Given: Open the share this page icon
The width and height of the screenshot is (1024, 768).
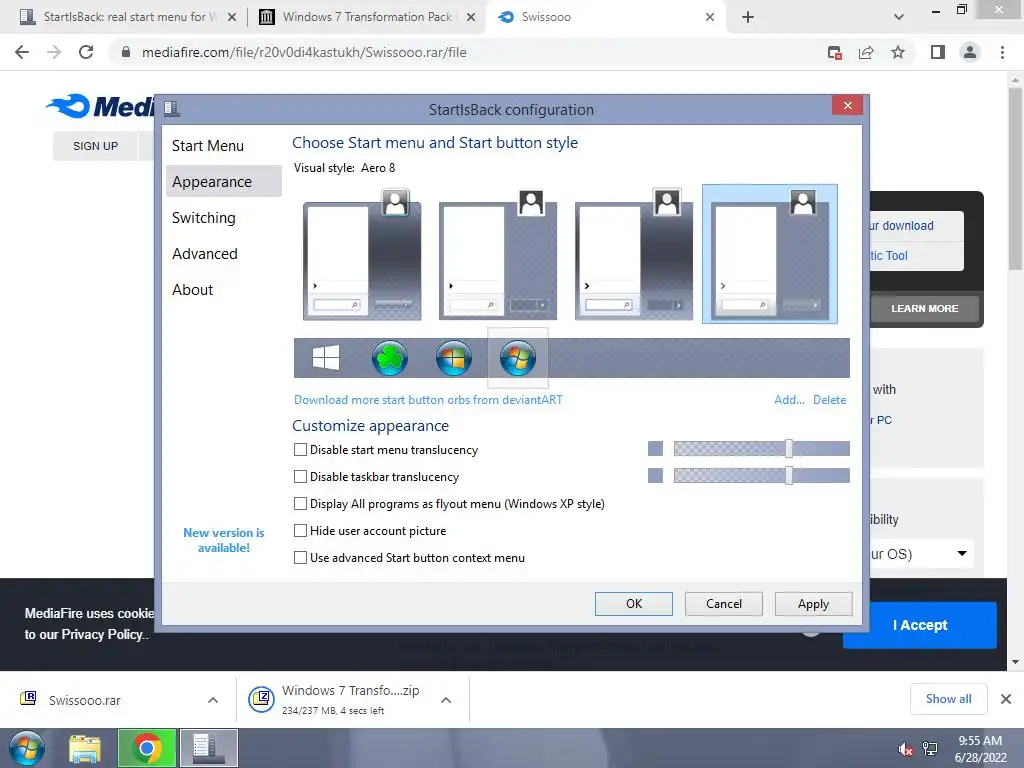Looking at the screenshot, I should tap(866, 52).
